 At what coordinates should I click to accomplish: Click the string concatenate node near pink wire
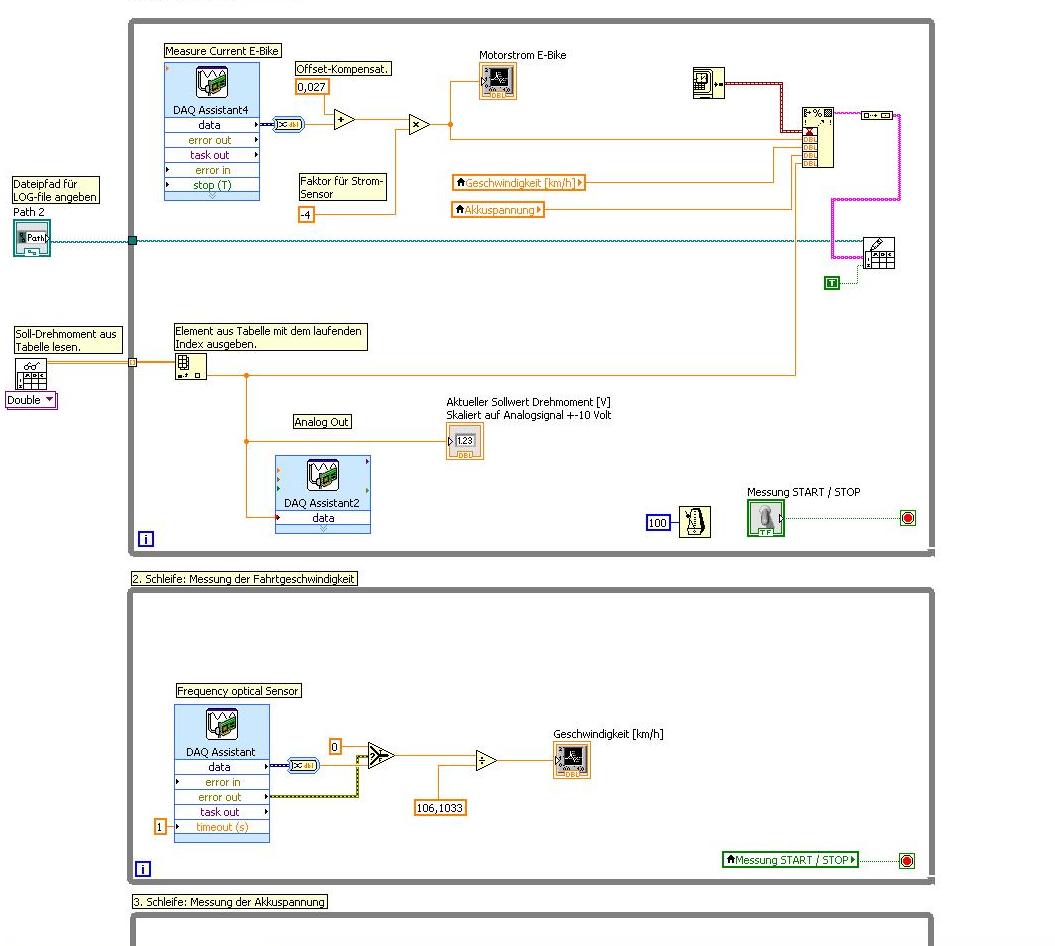877,116
